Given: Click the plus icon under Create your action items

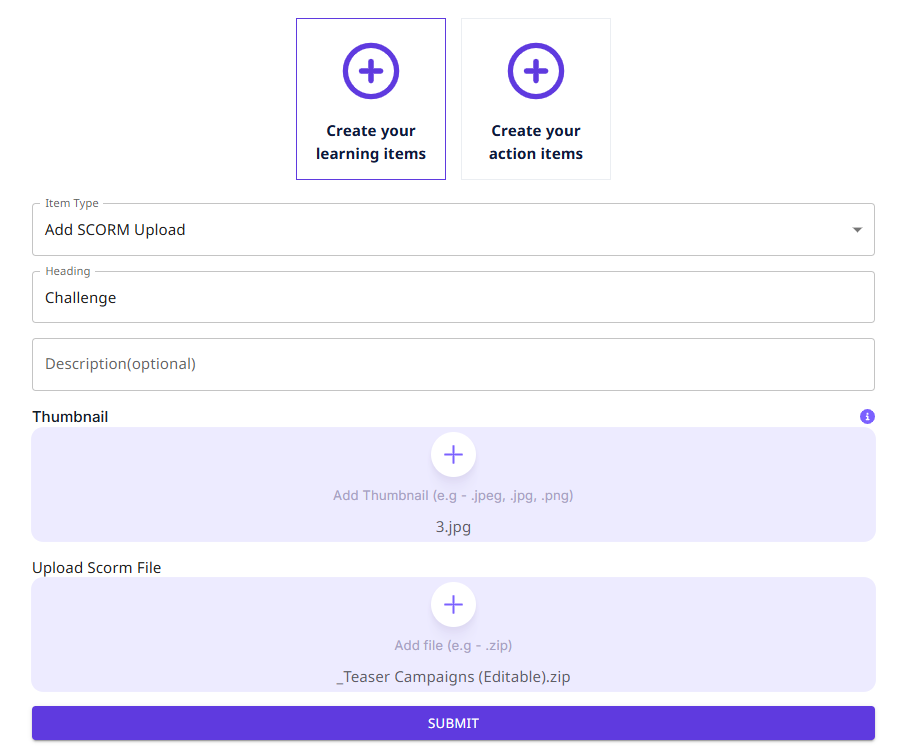Looking at the screenshot, I should pos(536,71).
